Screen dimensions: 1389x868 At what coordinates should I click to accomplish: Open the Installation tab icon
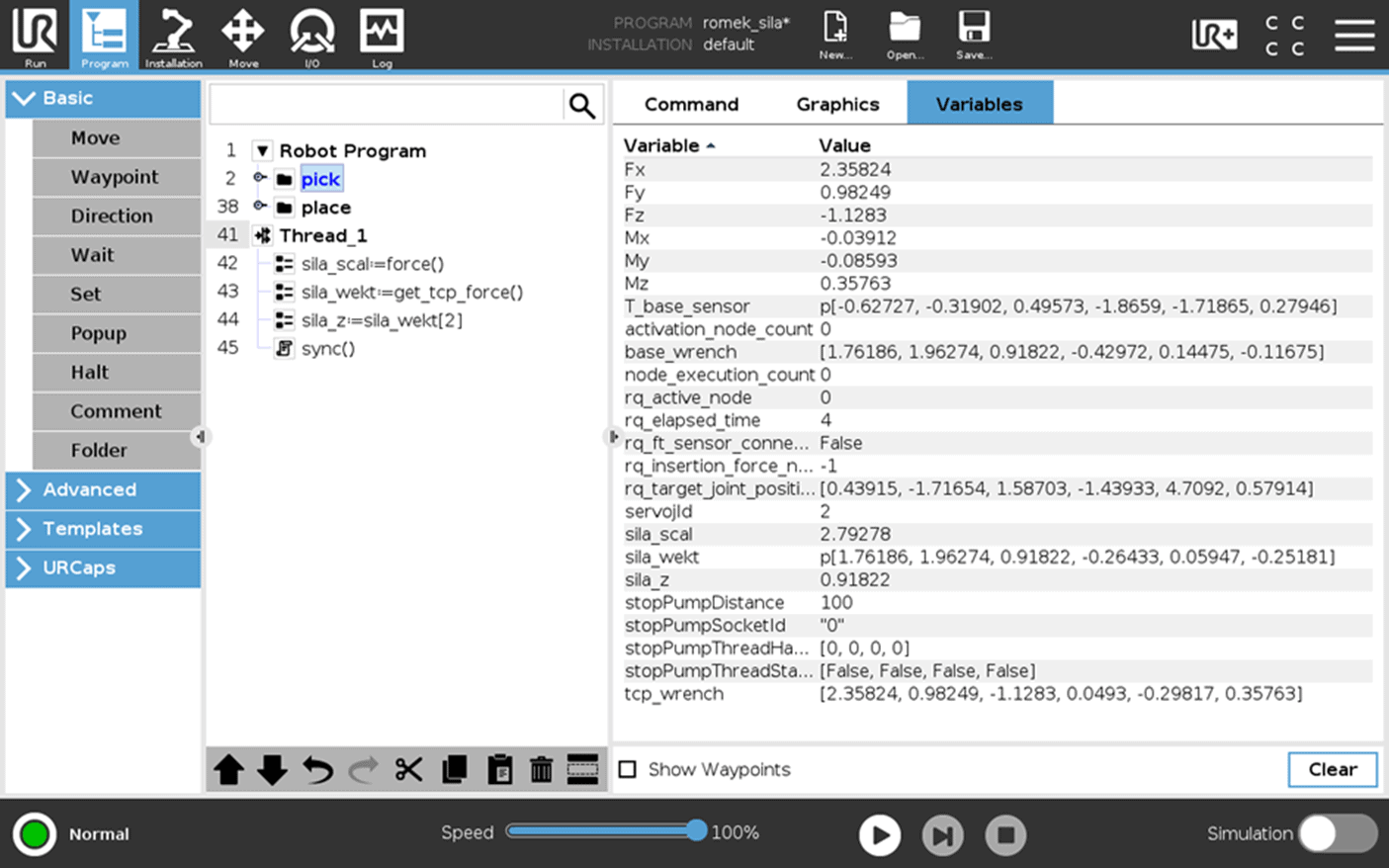pyautogui.click(x=173, y=36)
